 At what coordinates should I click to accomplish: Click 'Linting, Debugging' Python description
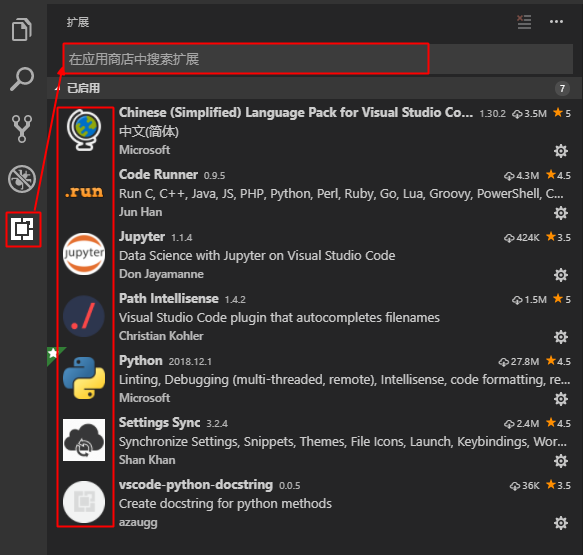pos(344,380)
